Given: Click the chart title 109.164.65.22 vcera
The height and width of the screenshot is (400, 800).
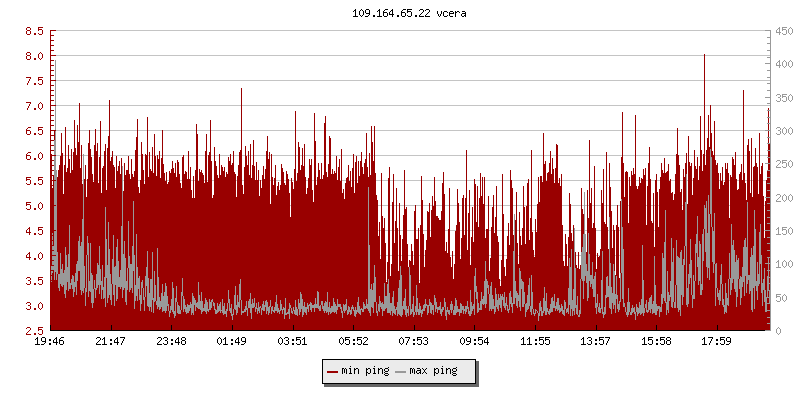Looking at the screenshot, I should click(400, 13).
